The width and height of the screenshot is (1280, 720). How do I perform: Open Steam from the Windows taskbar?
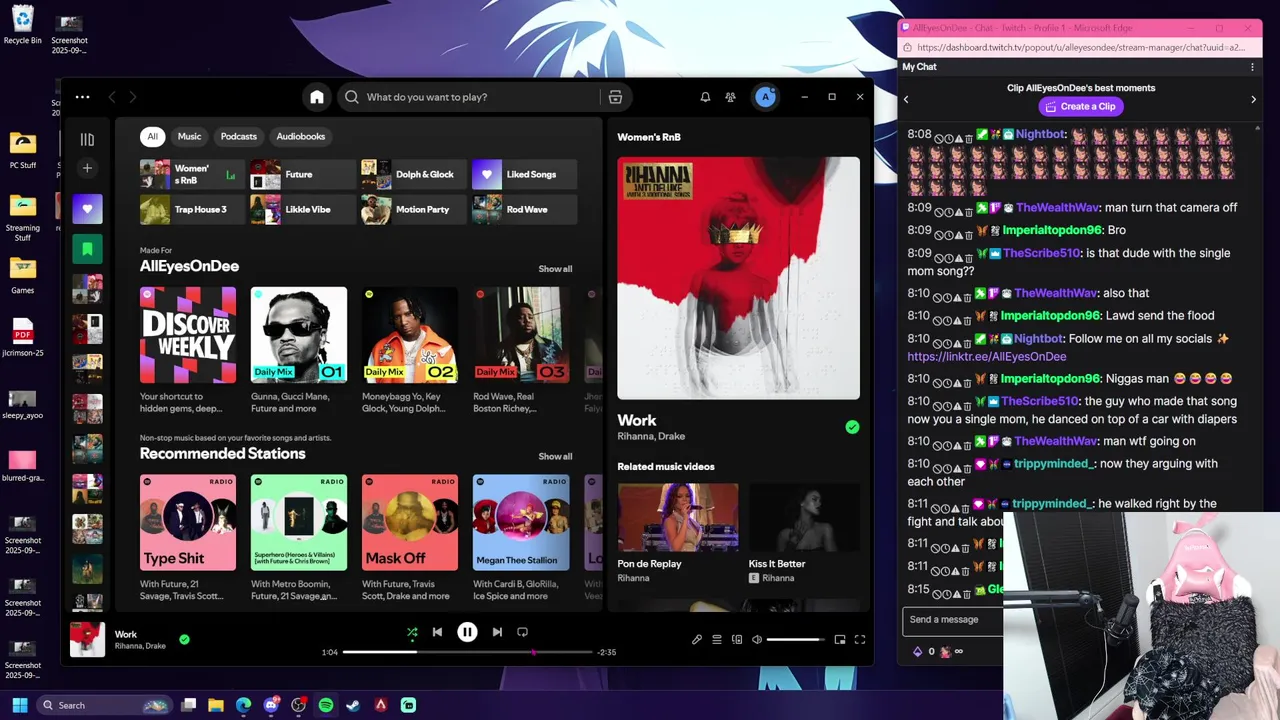(x=353, y=705)
